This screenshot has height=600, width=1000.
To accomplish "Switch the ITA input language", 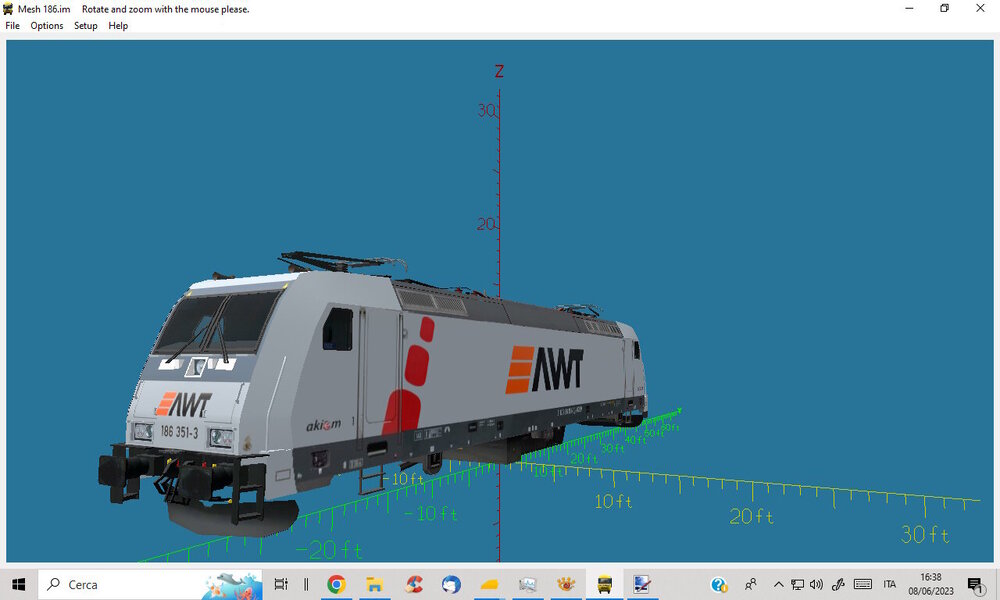I will click(x=890, y=584).
